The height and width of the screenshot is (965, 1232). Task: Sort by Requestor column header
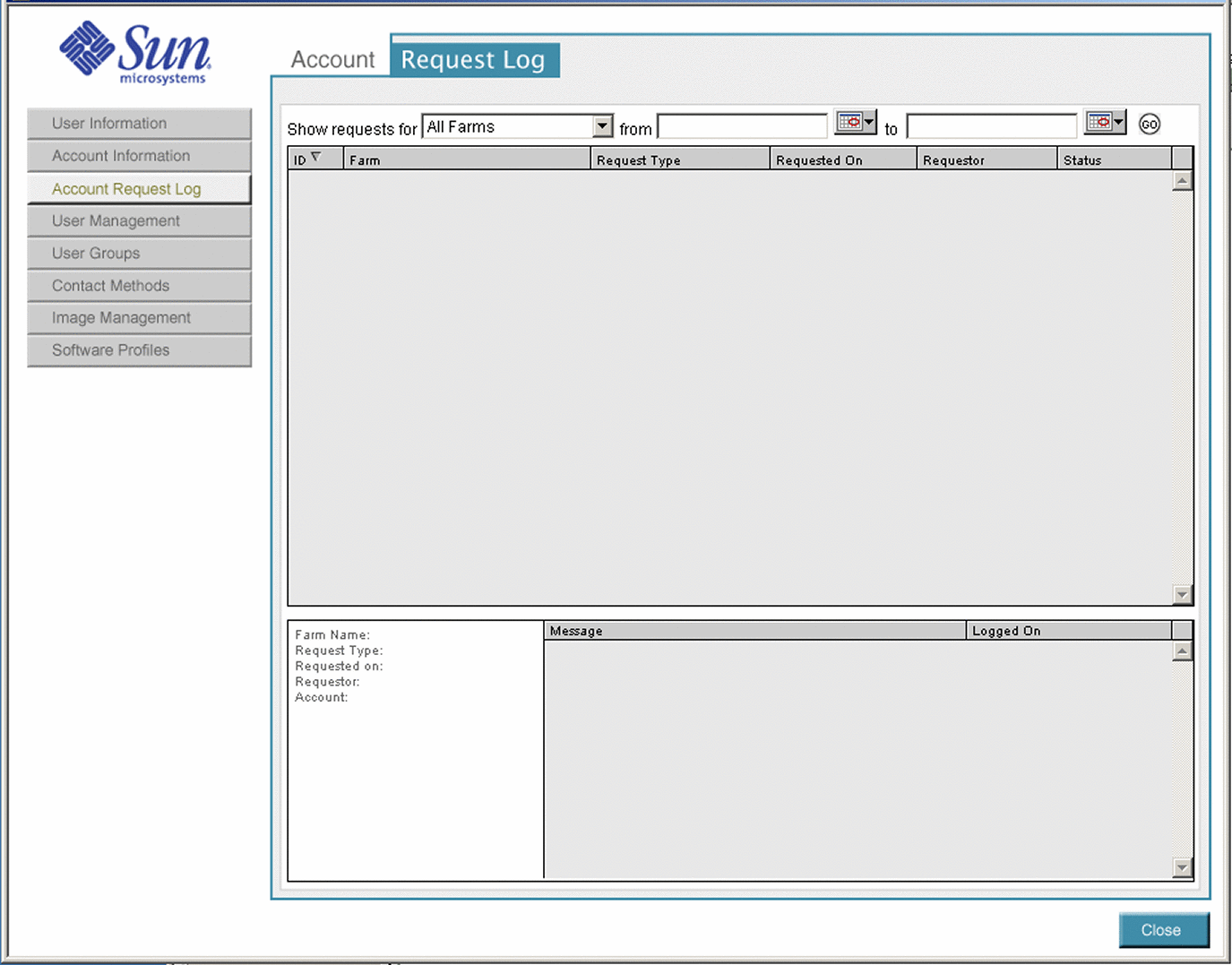987,159
